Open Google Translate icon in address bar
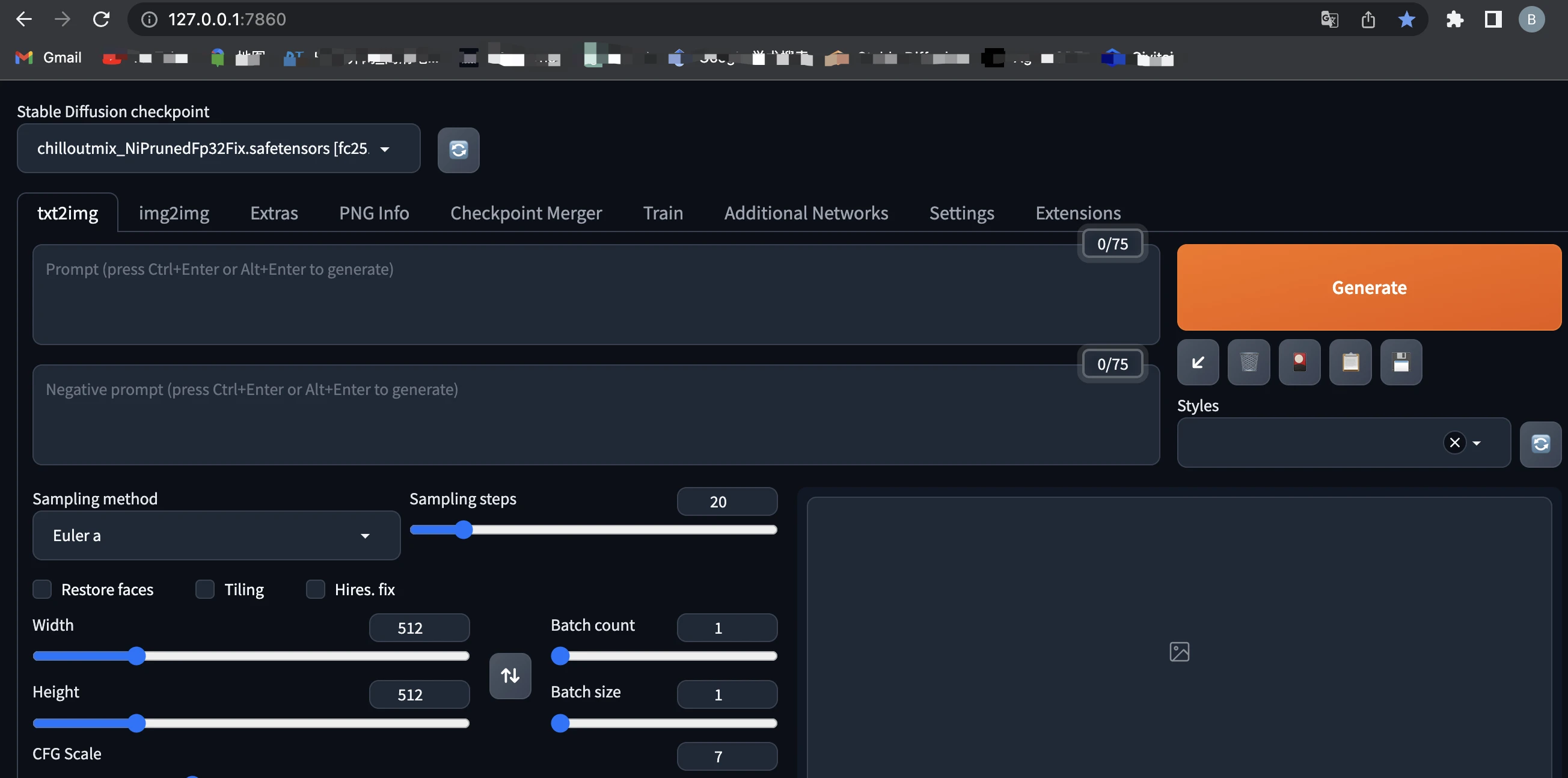 coord(1329,19)
